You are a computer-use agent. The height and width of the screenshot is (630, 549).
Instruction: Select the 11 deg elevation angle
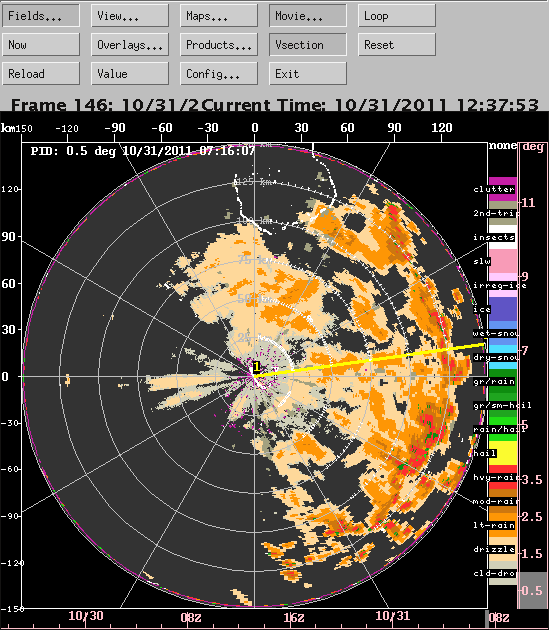pyautogui.click(x=529, y=202)
